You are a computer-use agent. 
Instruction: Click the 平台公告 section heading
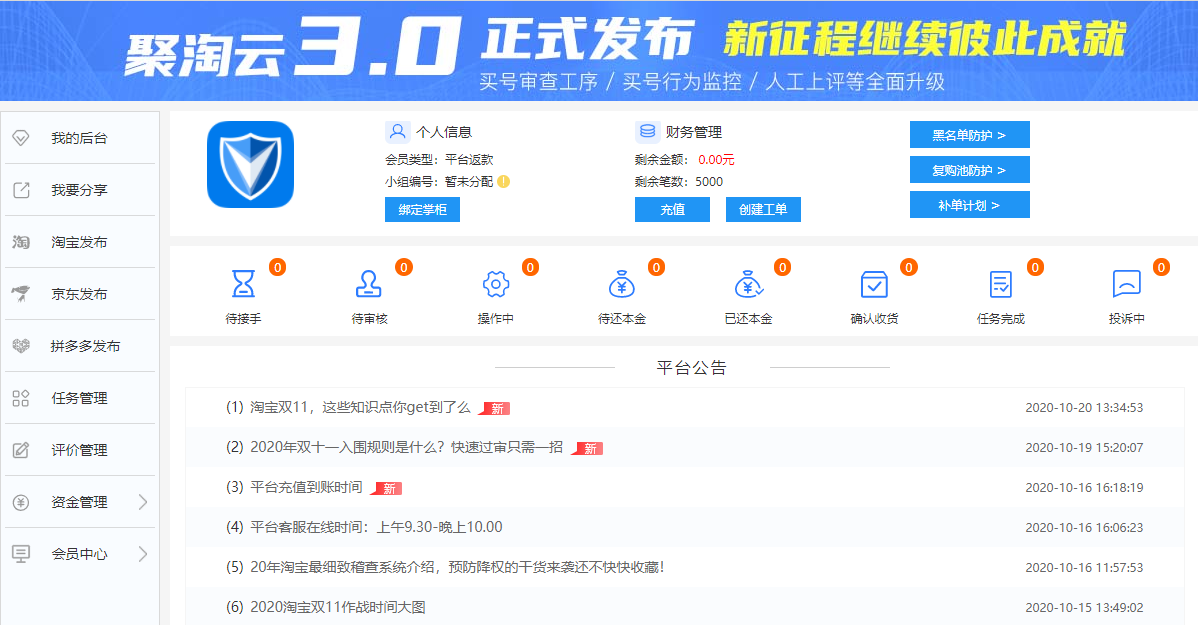click(691, 368)
